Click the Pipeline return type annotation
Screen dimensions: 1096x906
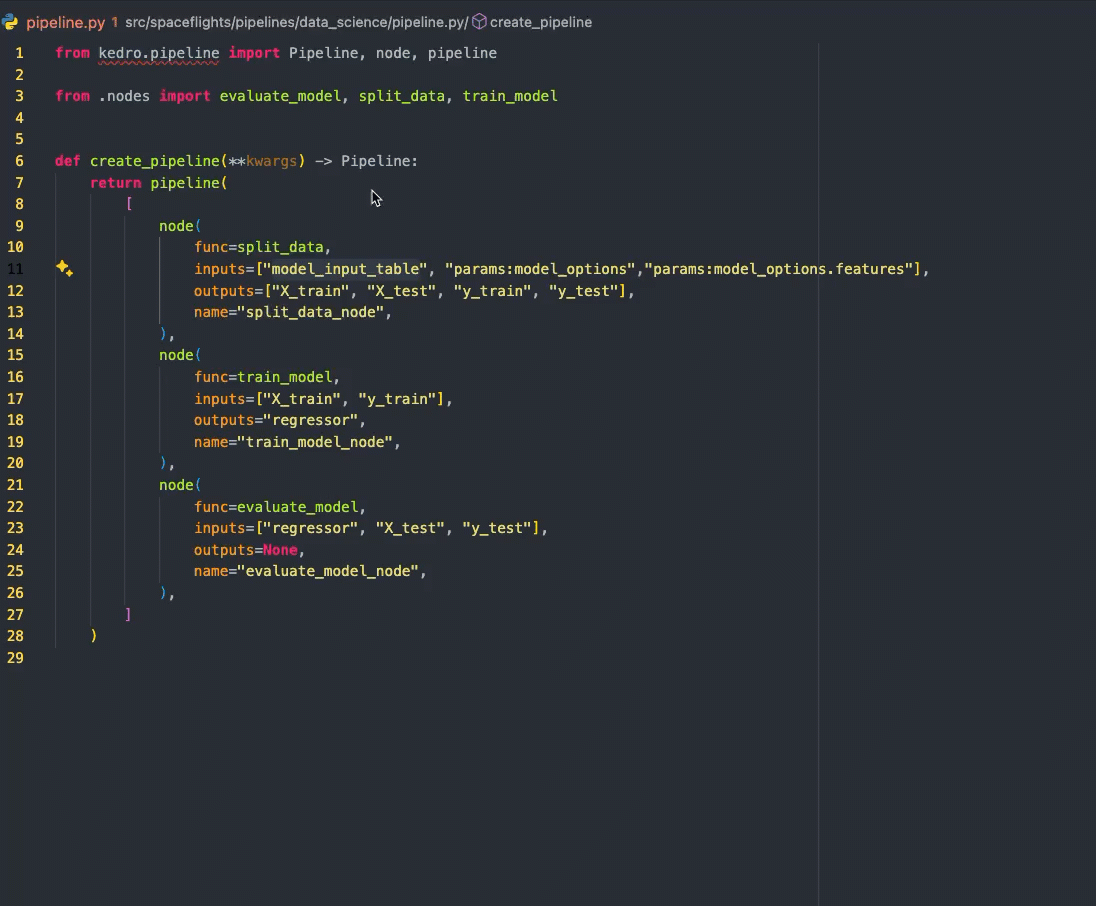pyautogui.click(x=379, y=161)
